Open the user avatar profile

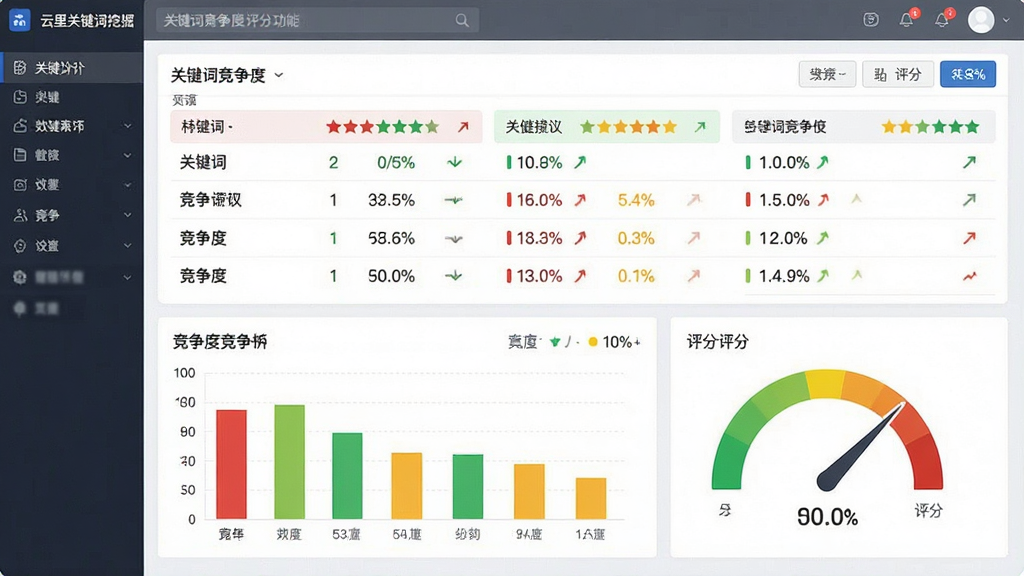pyautogui.click(x=981, y=20)
